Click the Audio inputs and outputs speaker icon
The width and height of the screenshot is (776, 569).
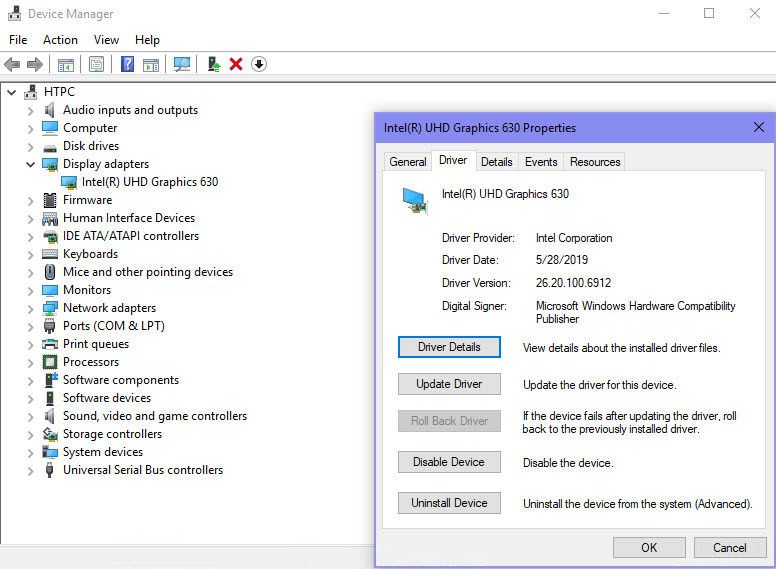click(x=49, y=110)
